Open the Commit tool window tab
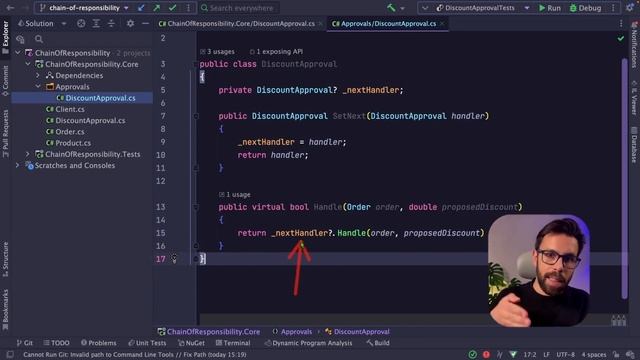Image resolution: width=640 pixels, height=360 pixels. (5, 80)
